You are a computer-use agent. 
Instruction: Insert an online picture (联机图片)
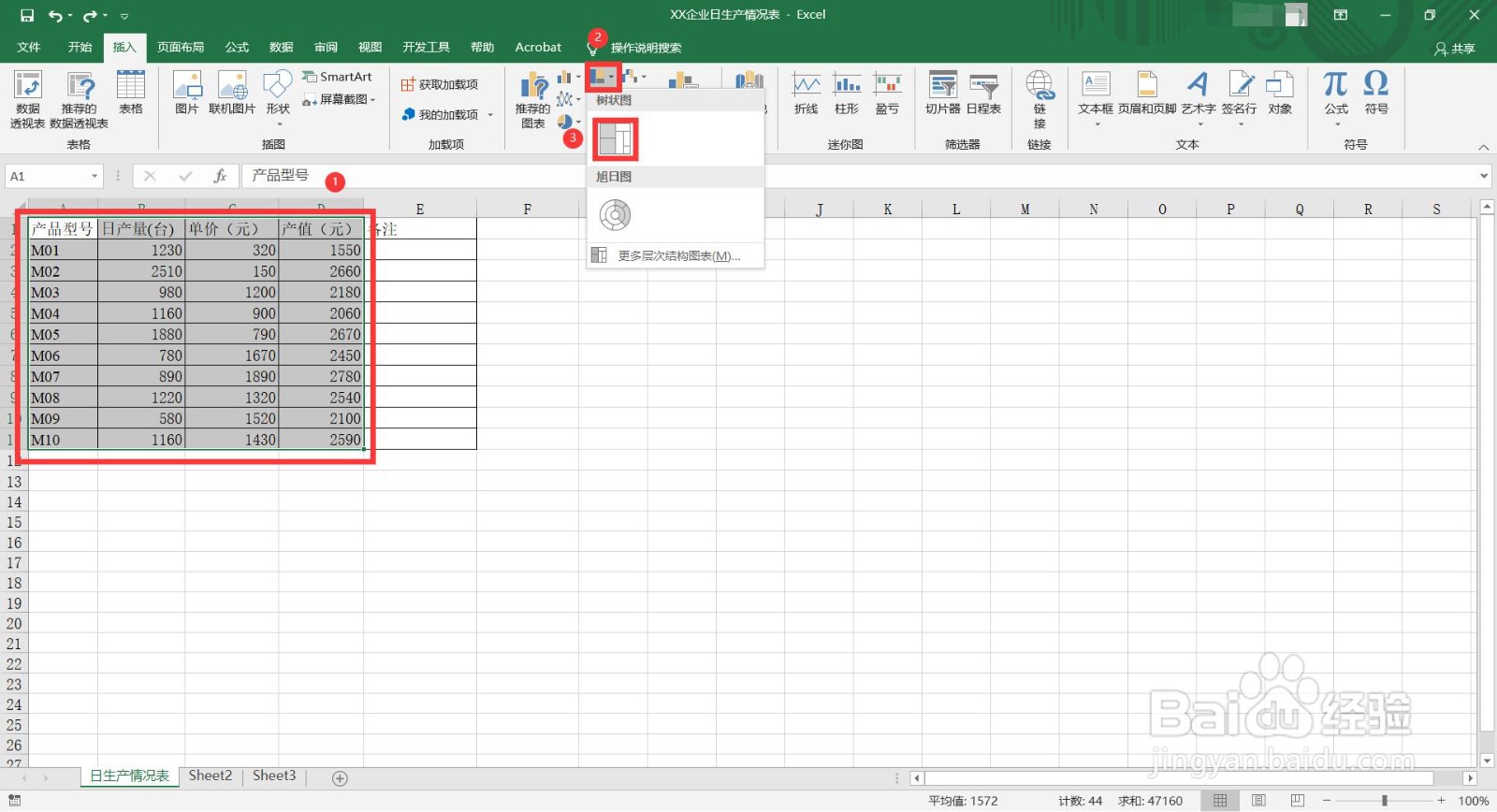232,93
